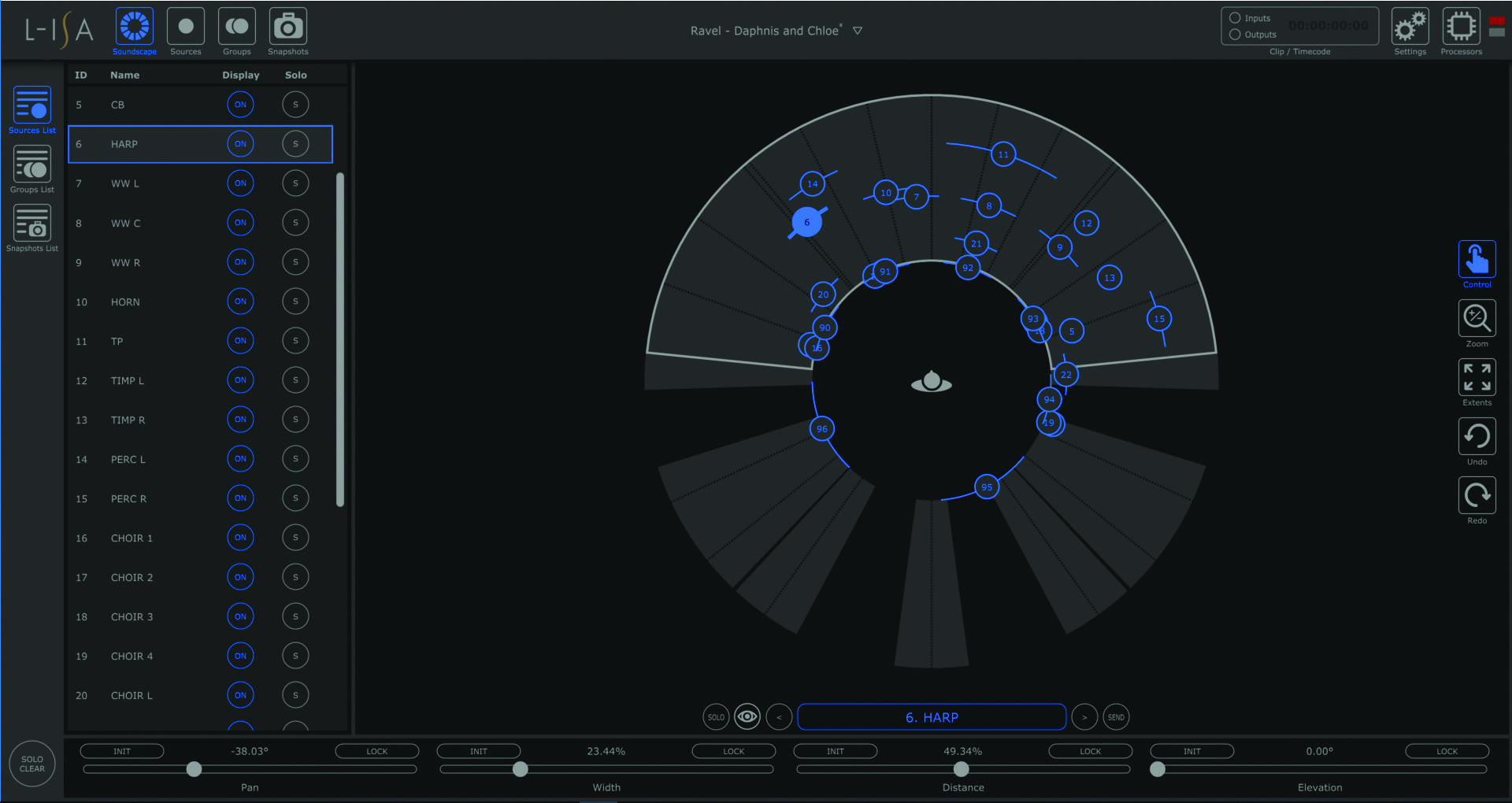
Task: Toggle display ON for HORN source
Action: [240, 302]
